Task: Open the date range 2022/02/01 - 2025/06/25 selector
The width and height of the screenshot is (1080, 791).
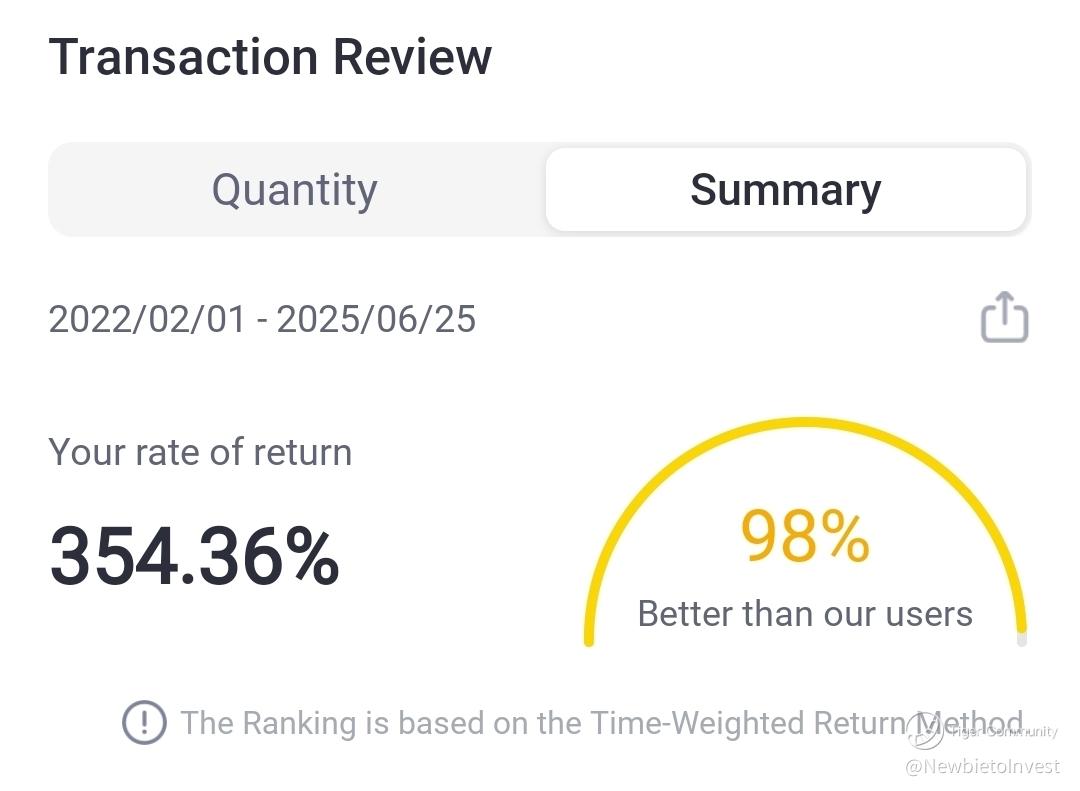Action: (262, 320)
